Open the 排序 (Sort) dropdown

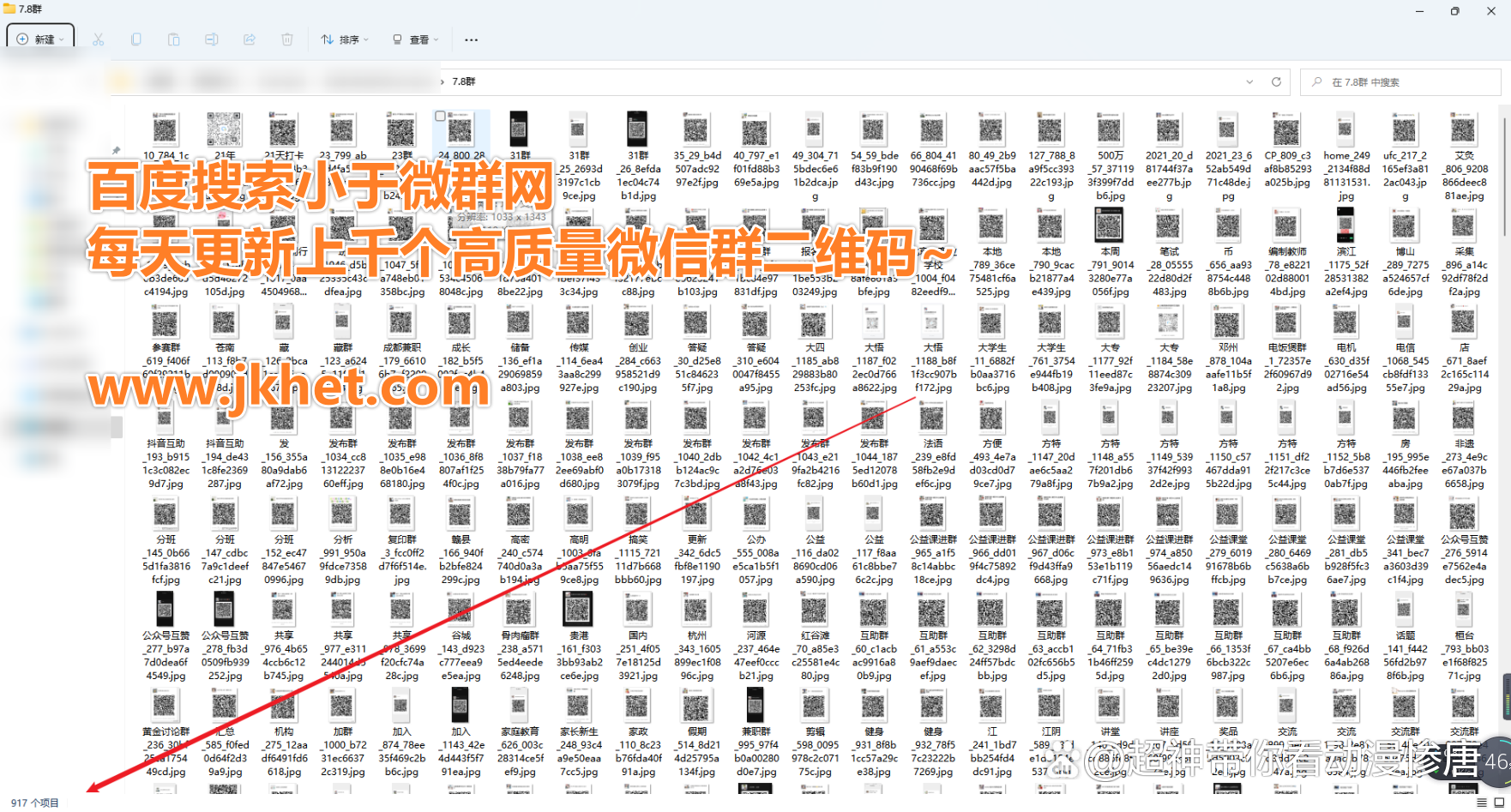click(x=345, y=39)
